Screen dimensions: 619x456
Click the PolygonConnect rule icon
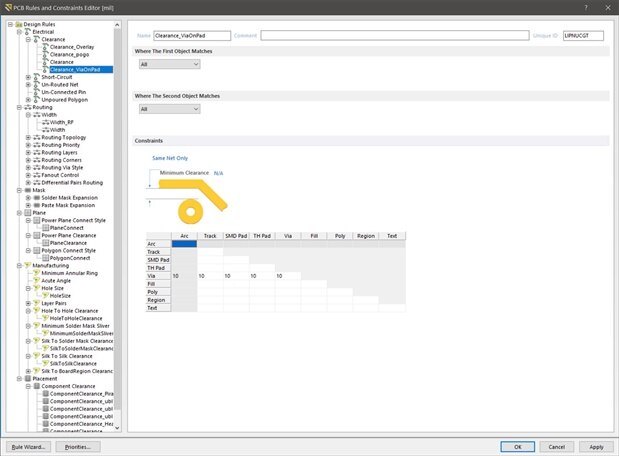[x=45, y=258]
